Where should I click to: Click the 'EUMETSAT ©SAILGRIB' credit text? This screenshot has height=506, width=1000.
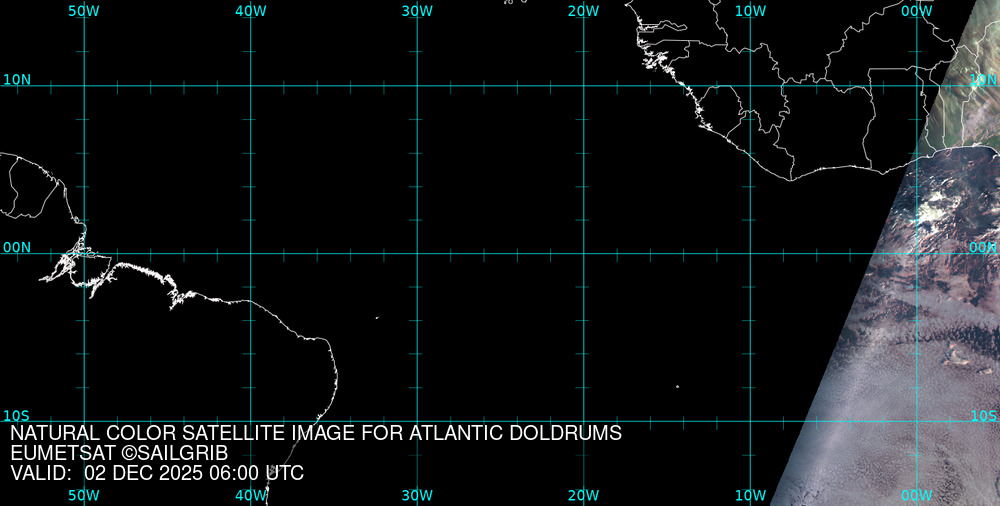[119, 453]
